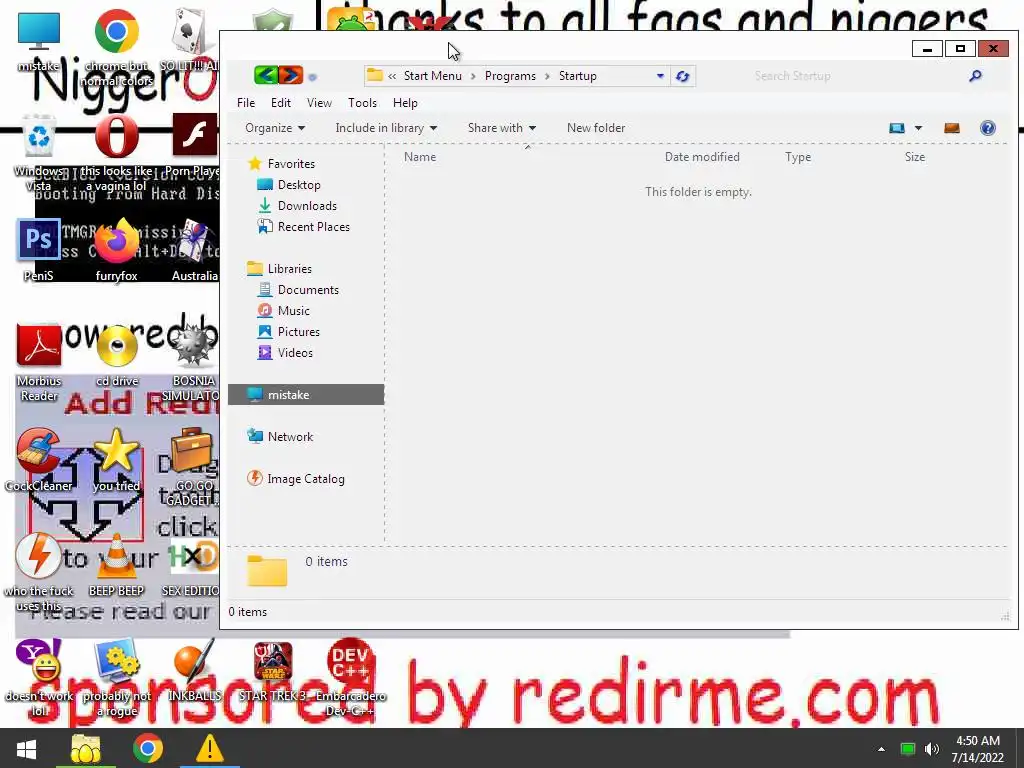
Task: Open the STAR TREK 3 desktop icon
Action: 272,661
